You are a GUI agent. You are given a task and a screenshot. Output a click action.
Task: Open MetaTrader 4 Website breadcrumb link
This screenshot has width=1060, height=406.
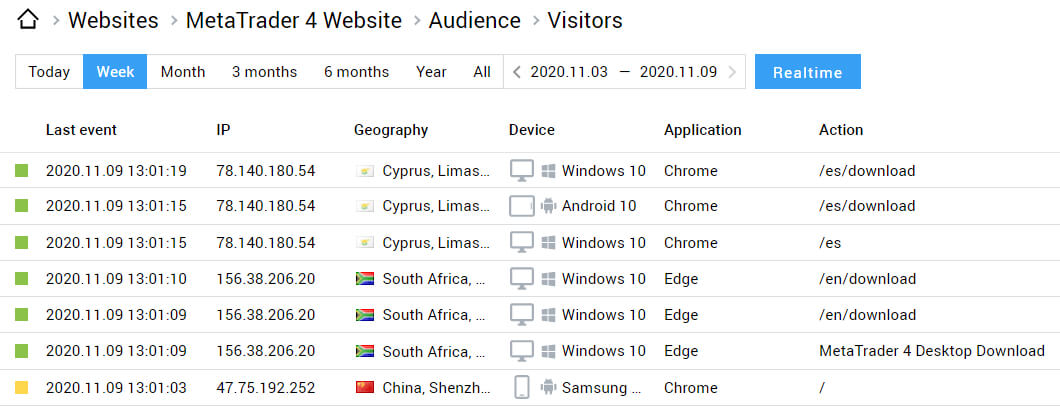[x=294, y=20]
